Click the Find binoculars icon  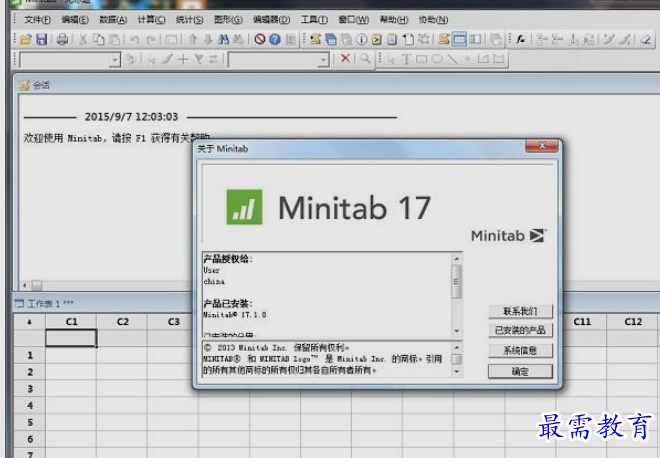[x=224, y=40]
